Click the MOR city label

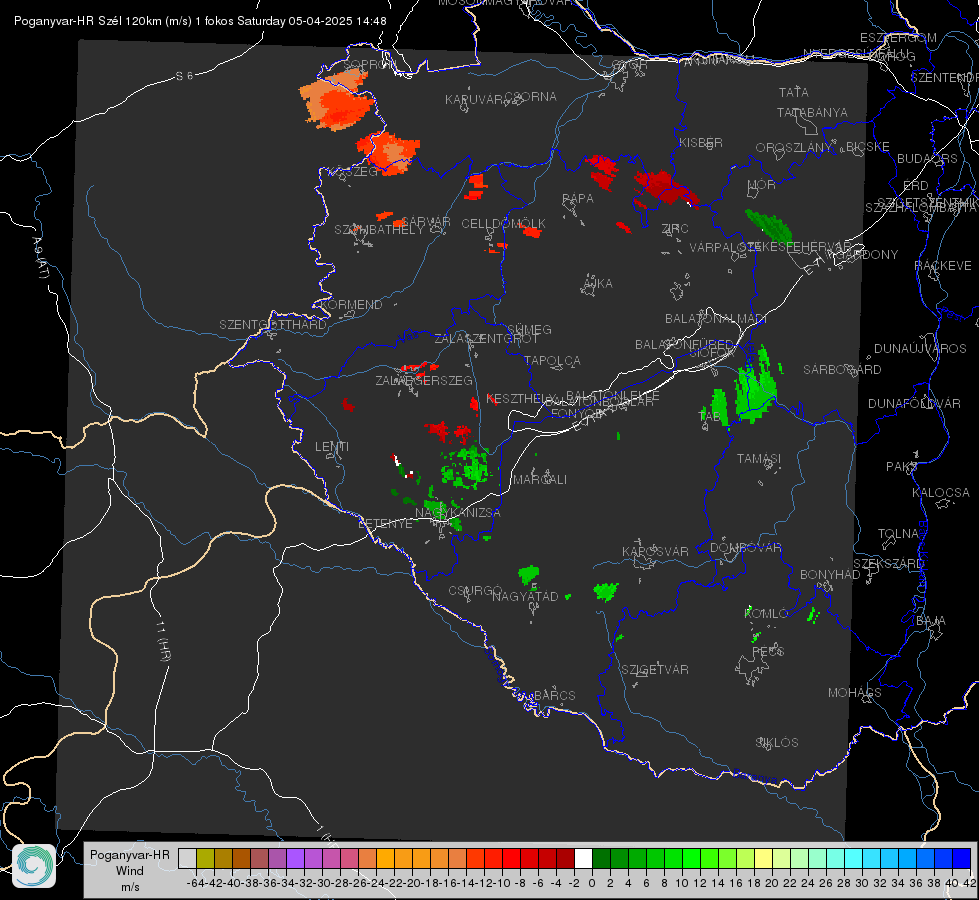click(x=762, y=184)
